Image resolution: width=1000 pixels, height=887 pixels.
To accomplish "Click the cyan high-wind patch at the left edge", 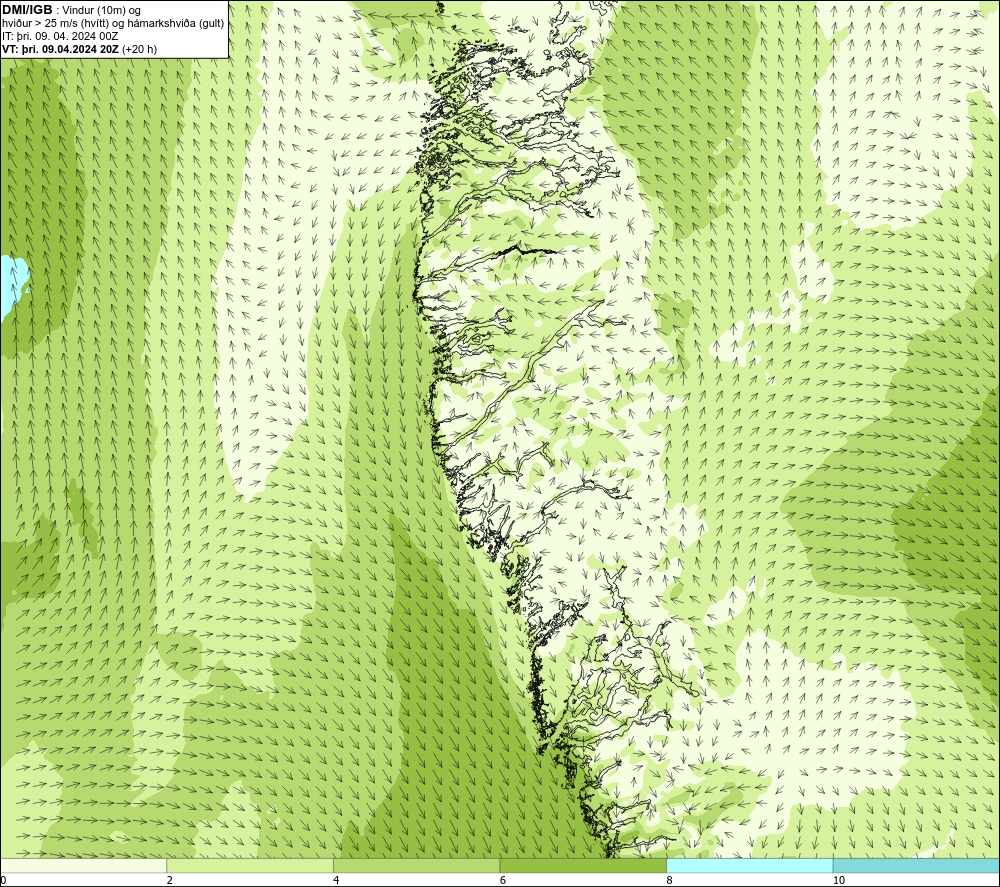I will [12, 285].
